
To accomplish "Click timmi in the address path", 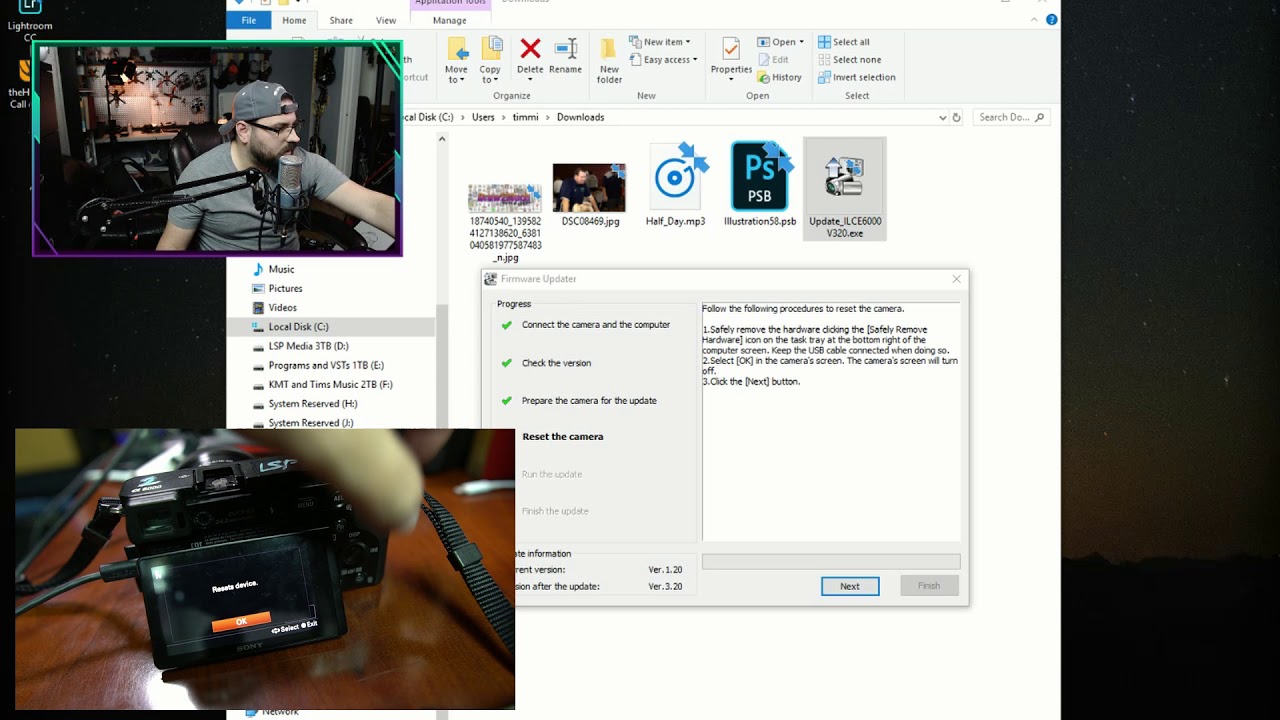I will [525, 117].
